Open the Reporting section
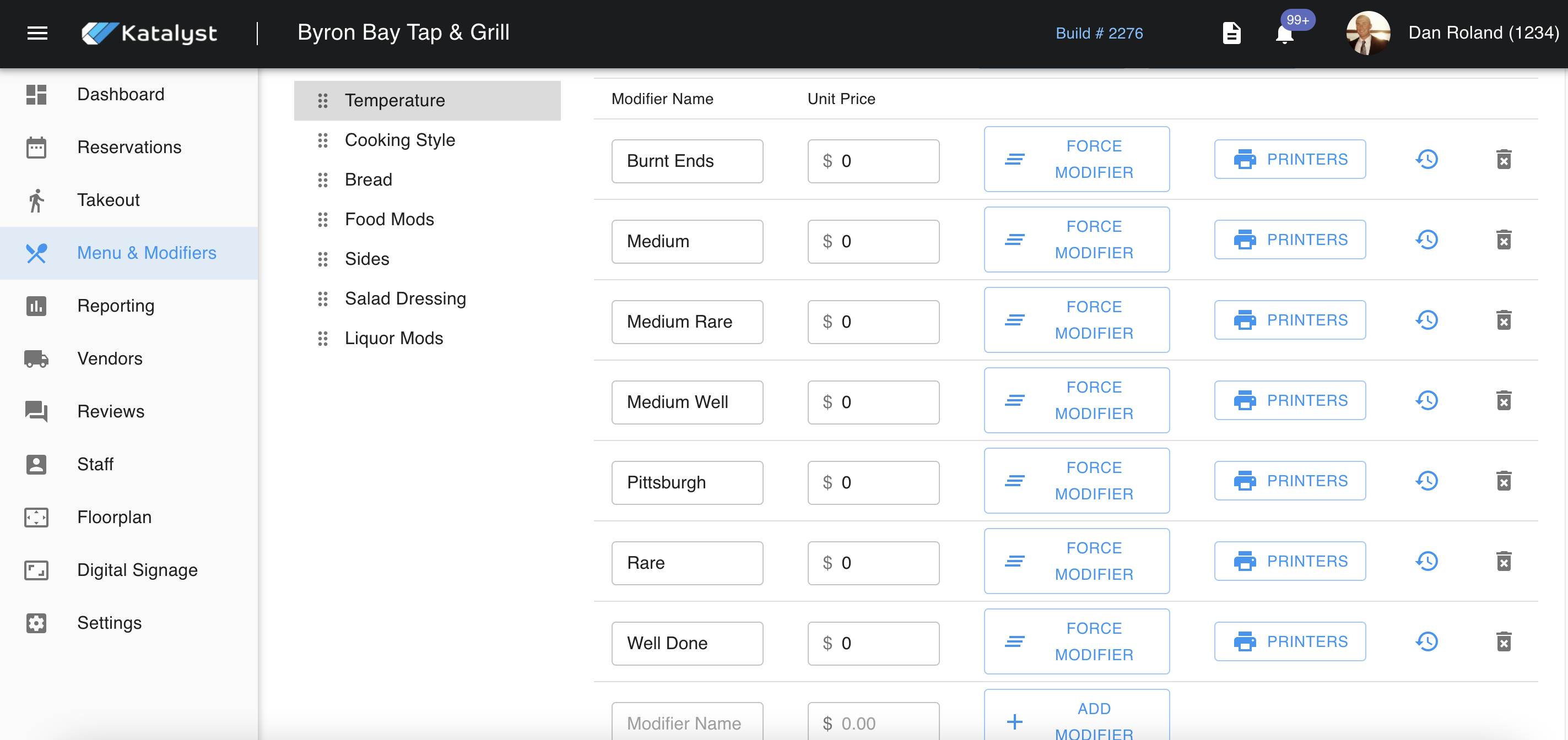This screenshot has width=1568, height=740. click(x=116, y=306)
